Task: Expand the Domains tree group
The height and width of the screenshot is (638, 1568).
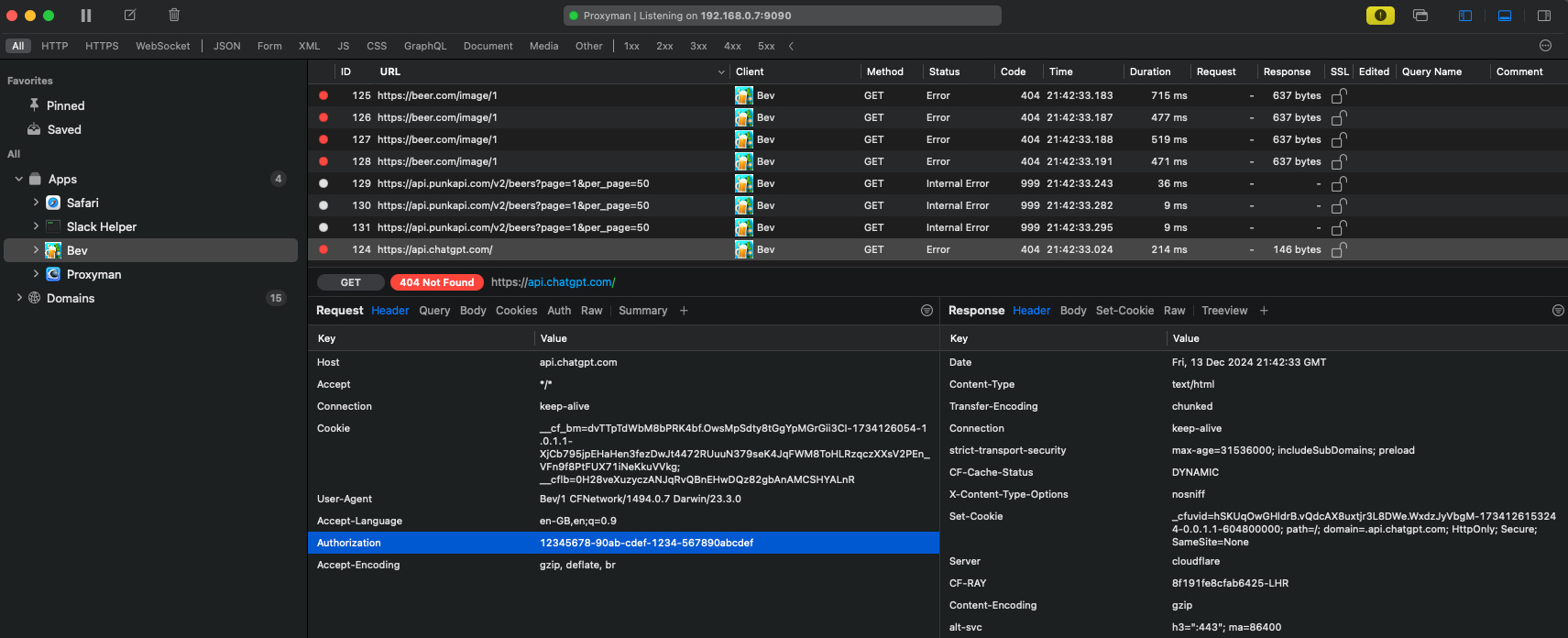Action: [19, 298]
